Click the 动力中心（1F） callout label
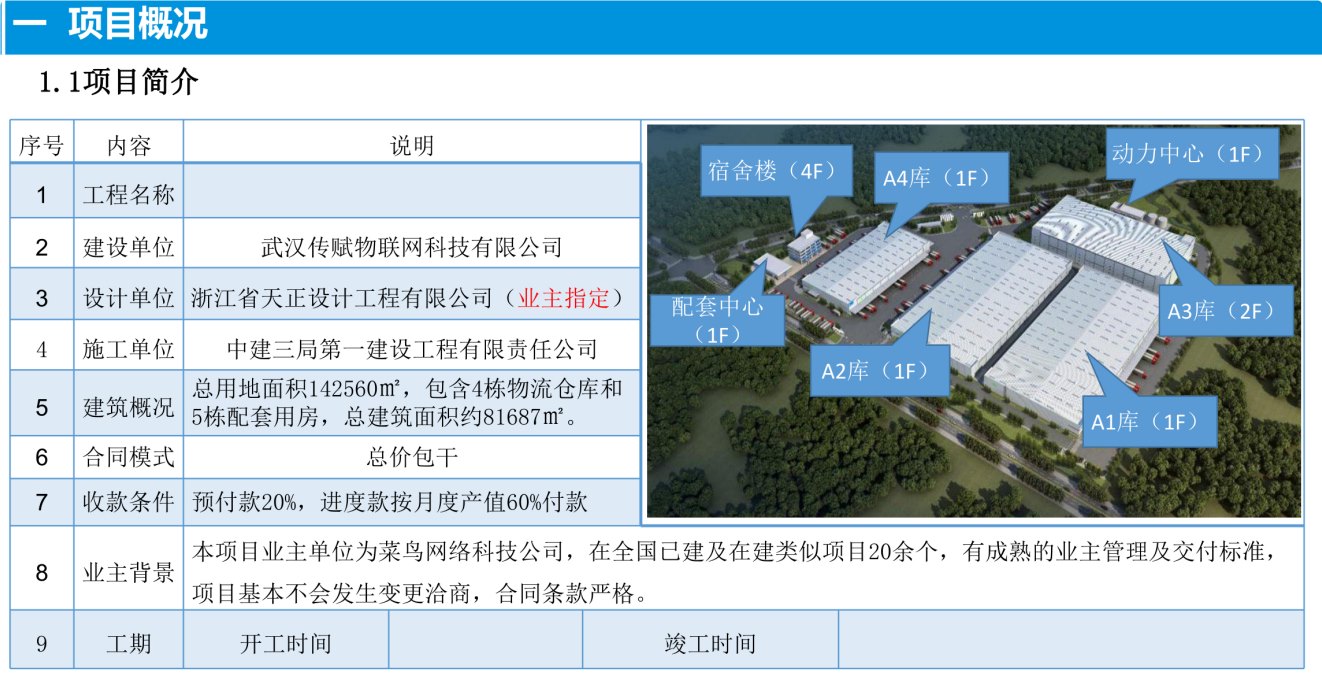Screen dimensions: 1322x683 coord(1193,154)
